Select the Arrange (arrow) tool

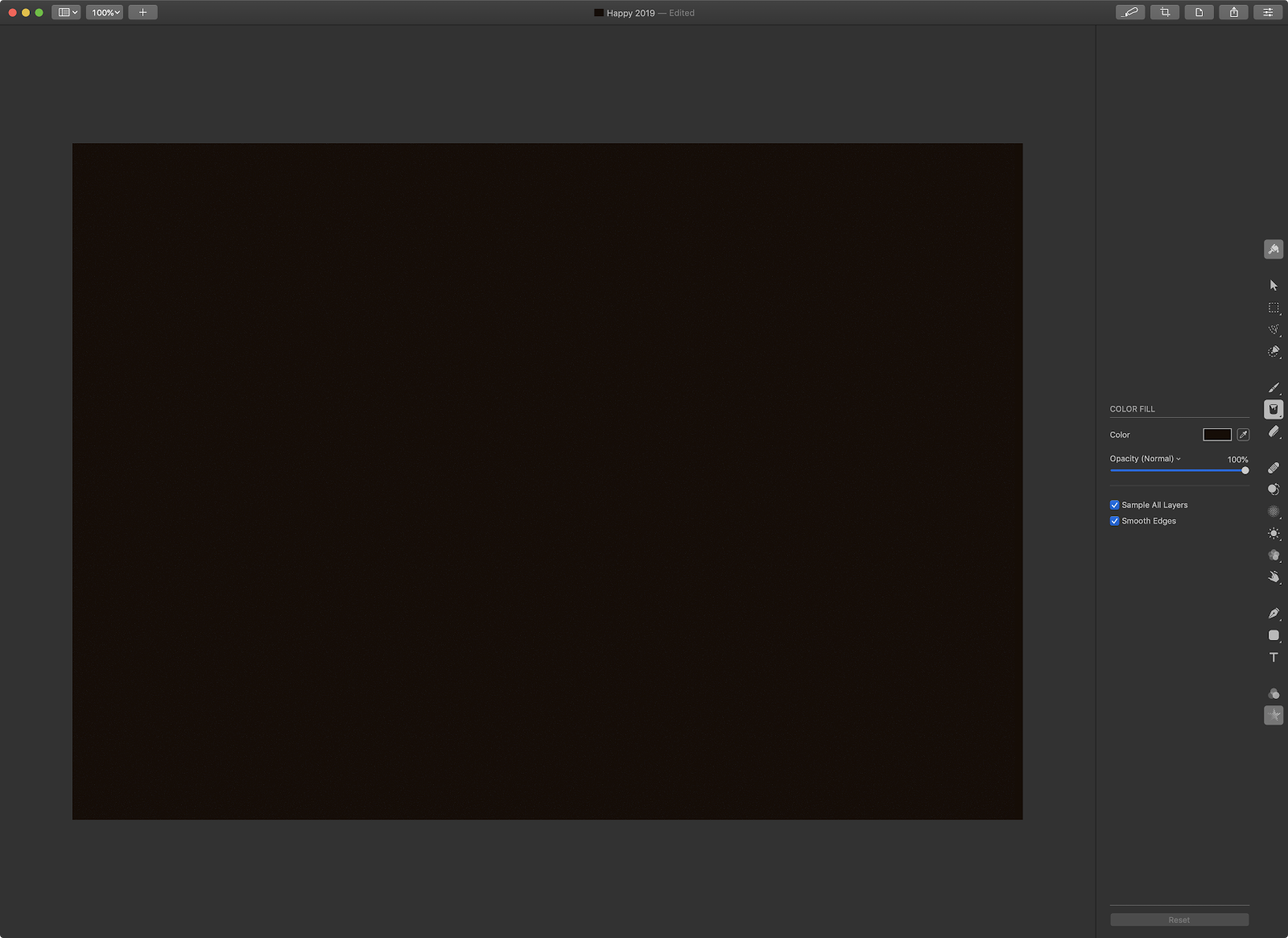(x=1274, y=286)
